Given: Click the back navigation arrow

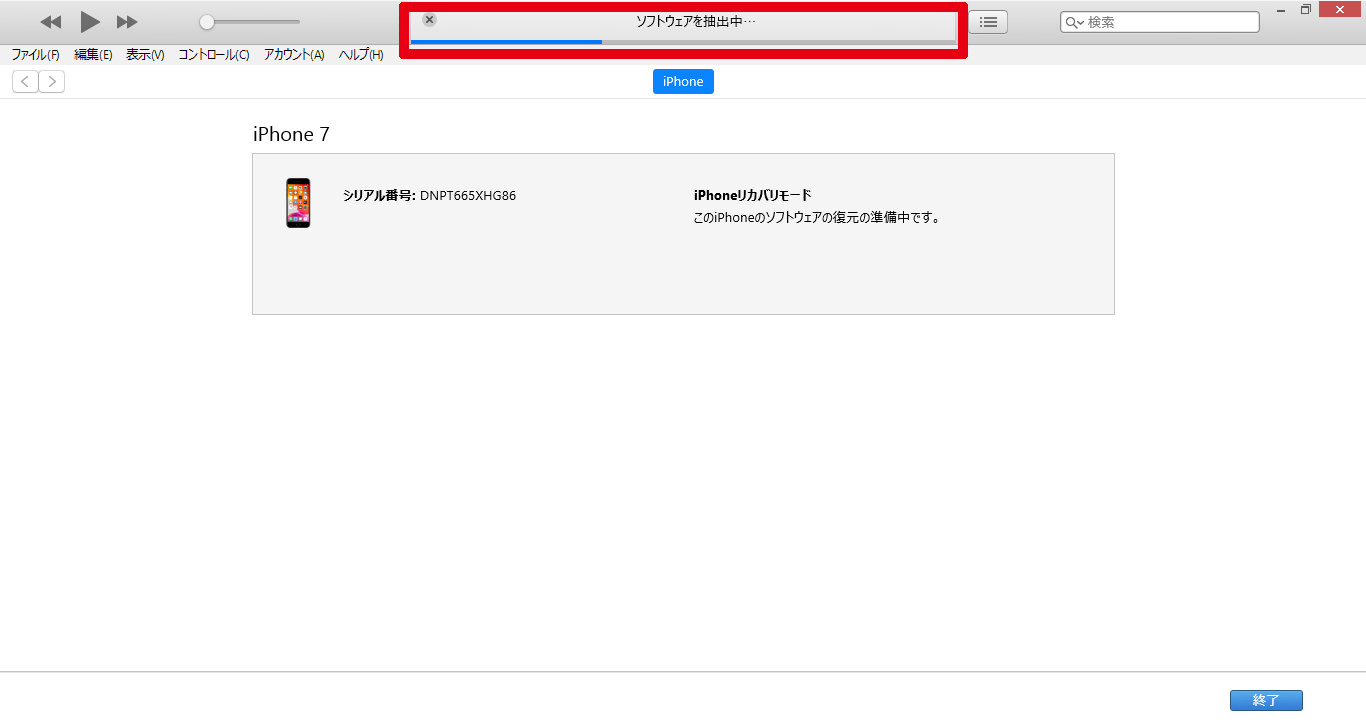Looking at the screenshot, I should (25, 82).
